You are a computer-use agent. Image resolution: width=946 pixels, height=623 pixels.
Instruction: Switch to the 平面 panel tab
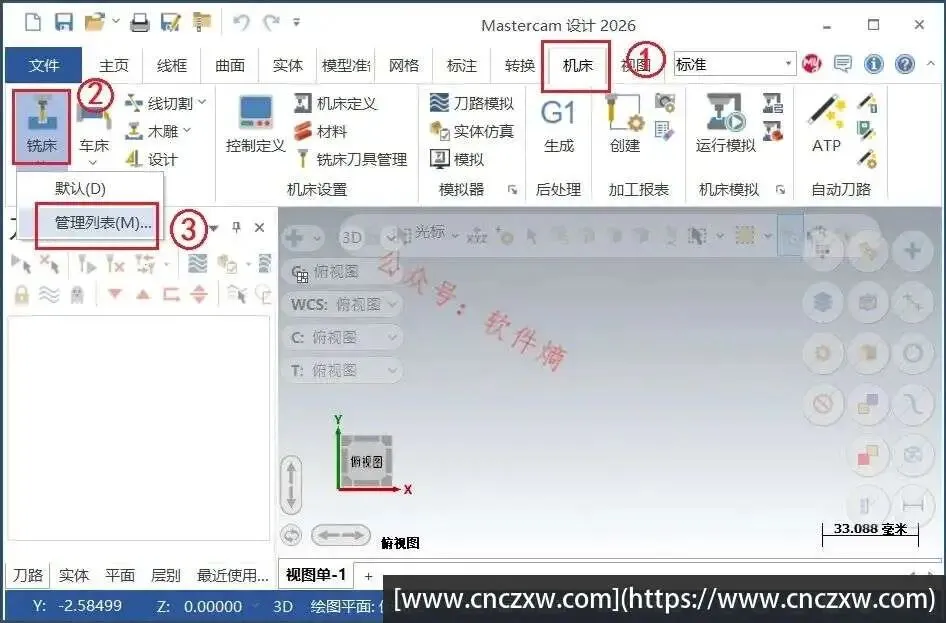119,575
